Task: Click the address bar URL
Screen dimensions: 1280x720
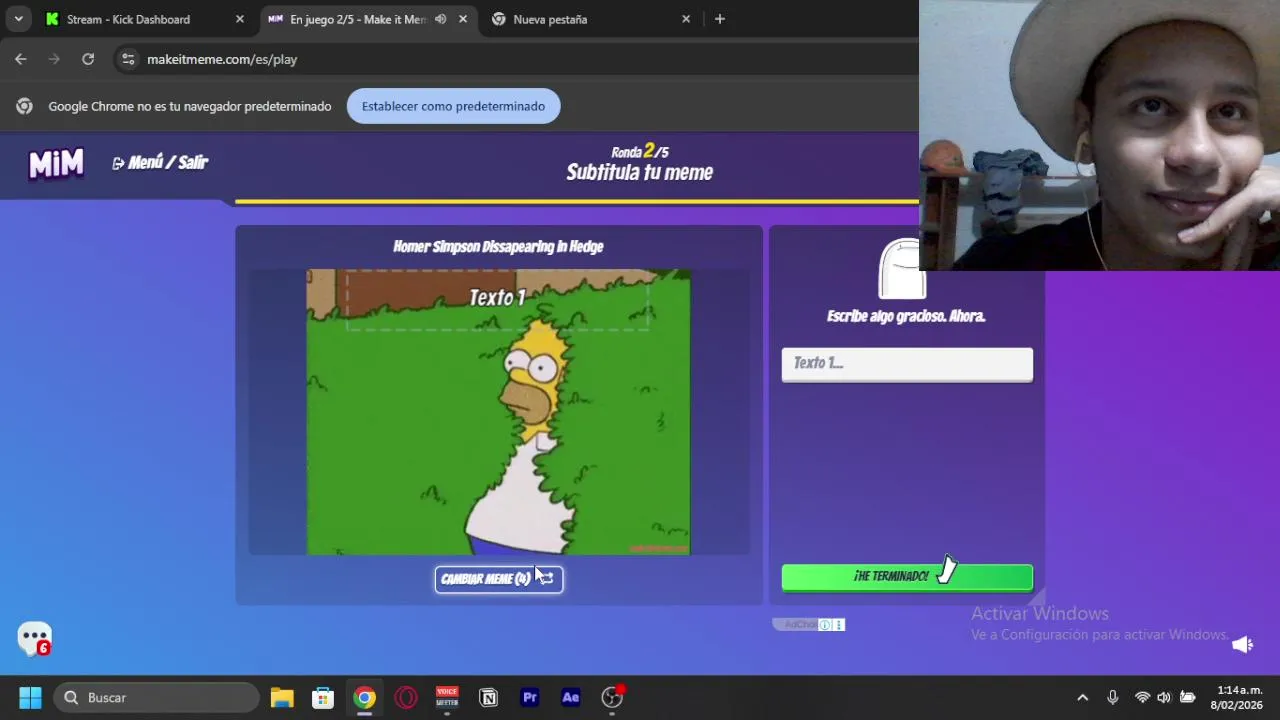Action: coord(222,59)
